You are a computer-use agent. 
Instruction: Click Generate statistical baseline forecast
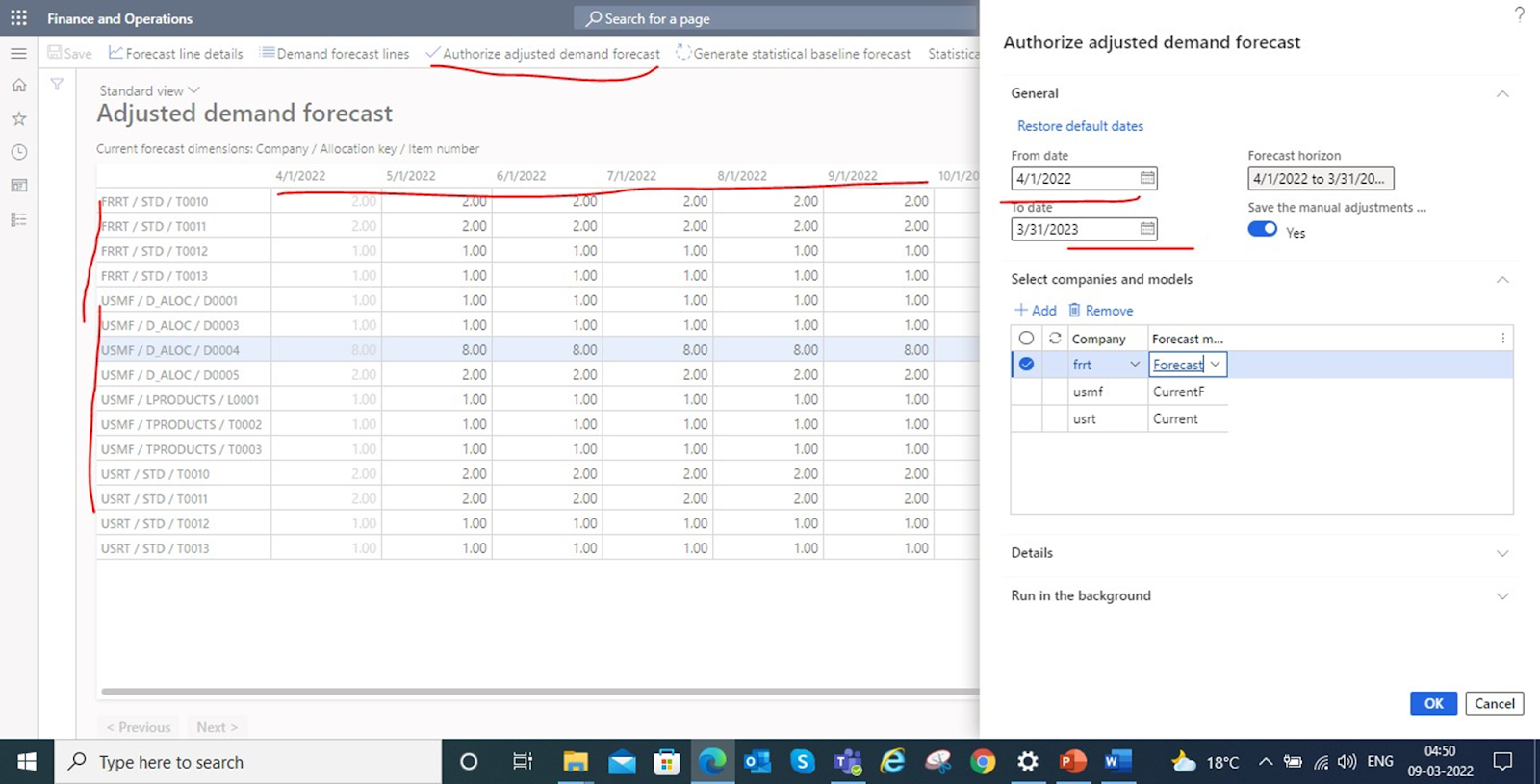coord(793,54)
